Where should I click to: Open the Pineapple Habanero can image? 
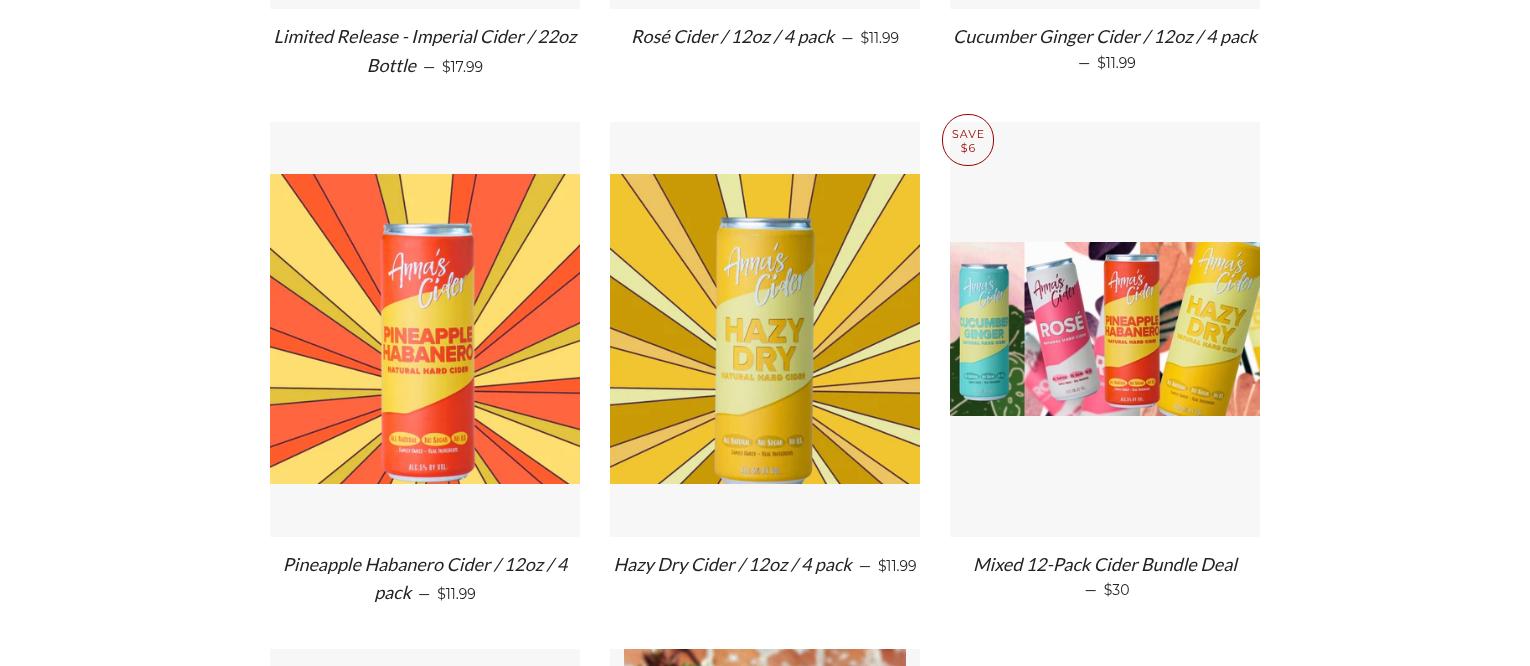(425, 329)
